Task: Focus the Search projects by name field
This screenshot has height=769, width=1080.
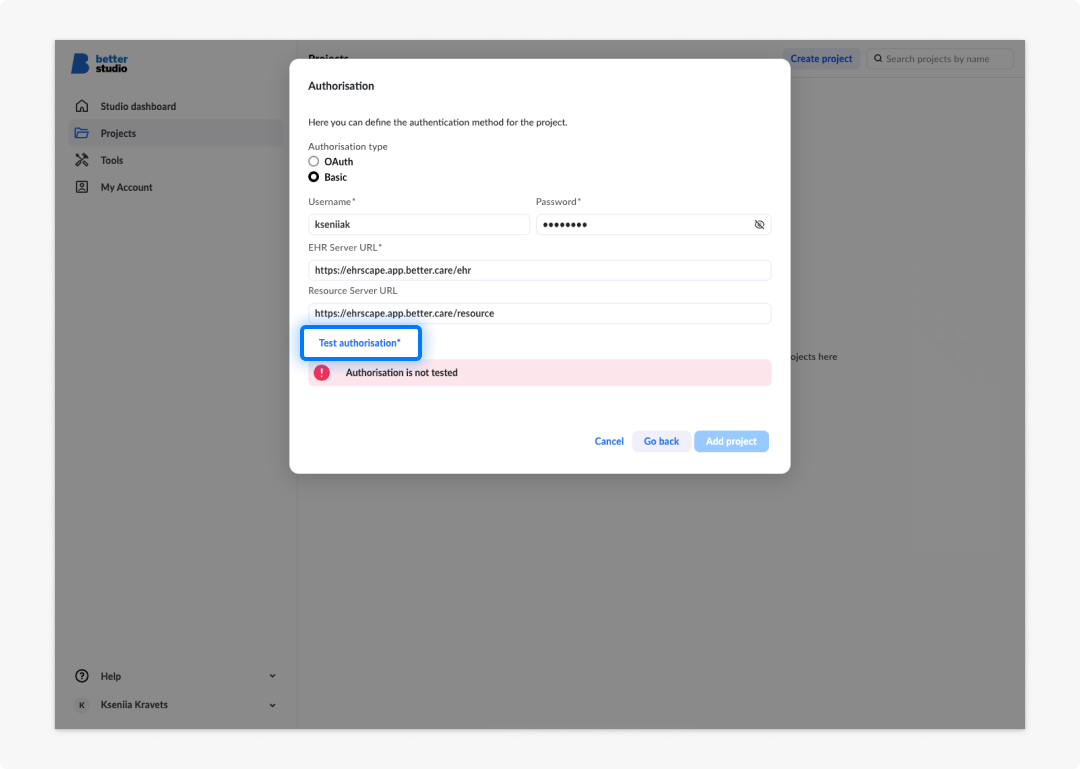Action: pyautogui.click(x=939, y=59)
